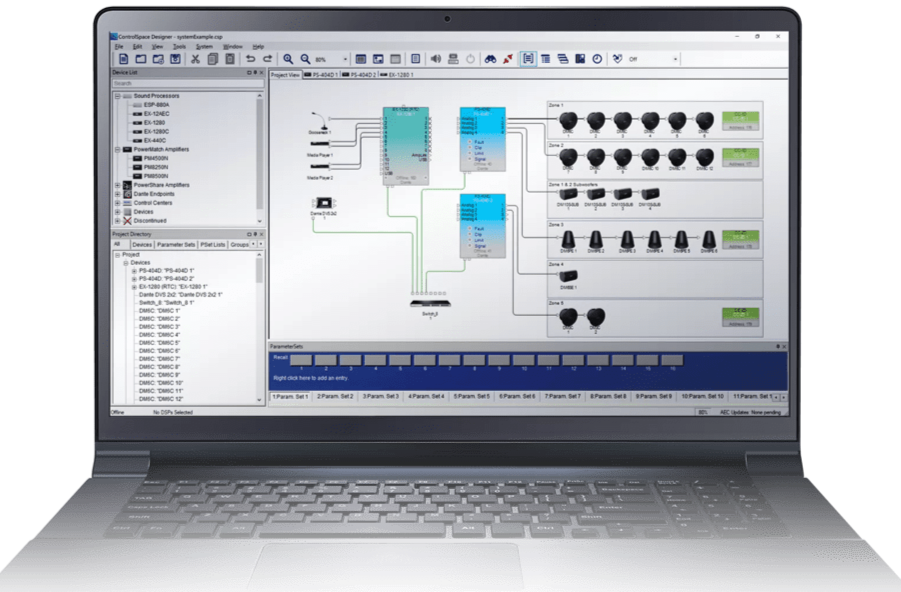Open the Tools menu
The image size is (901, 592).
179,46
